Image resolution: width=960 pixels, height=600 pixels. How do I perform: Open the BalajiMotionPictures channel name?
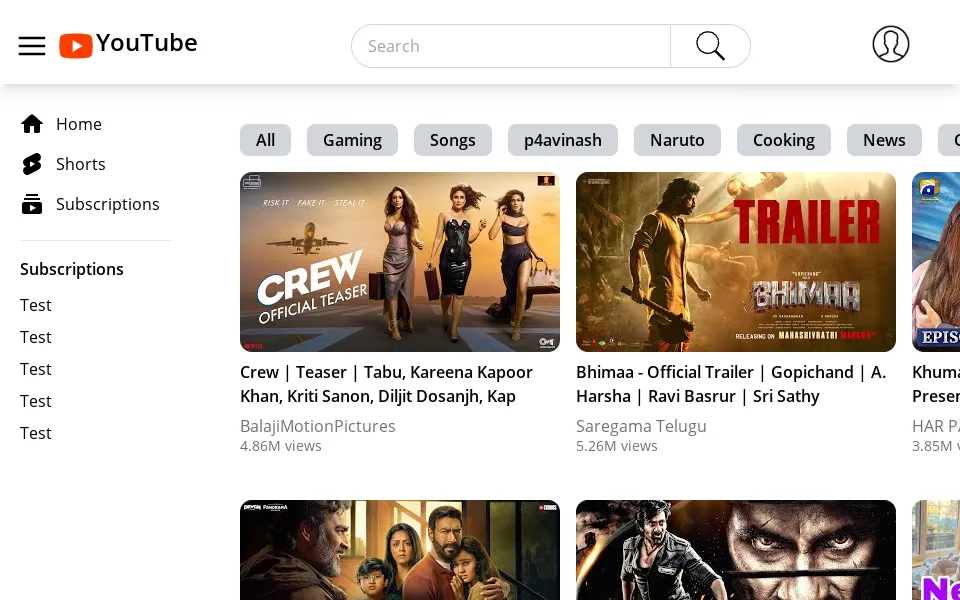pyautogui.click(x=318, y=426)
